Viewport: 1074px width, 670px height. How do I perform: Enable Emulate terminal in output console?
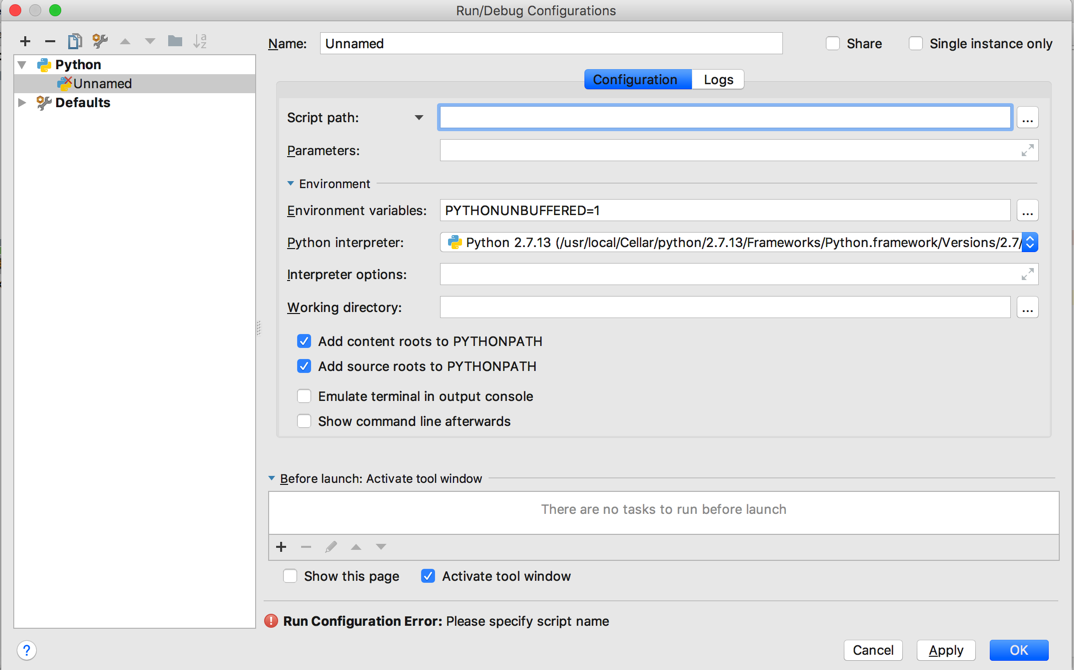tap(304, 396)
